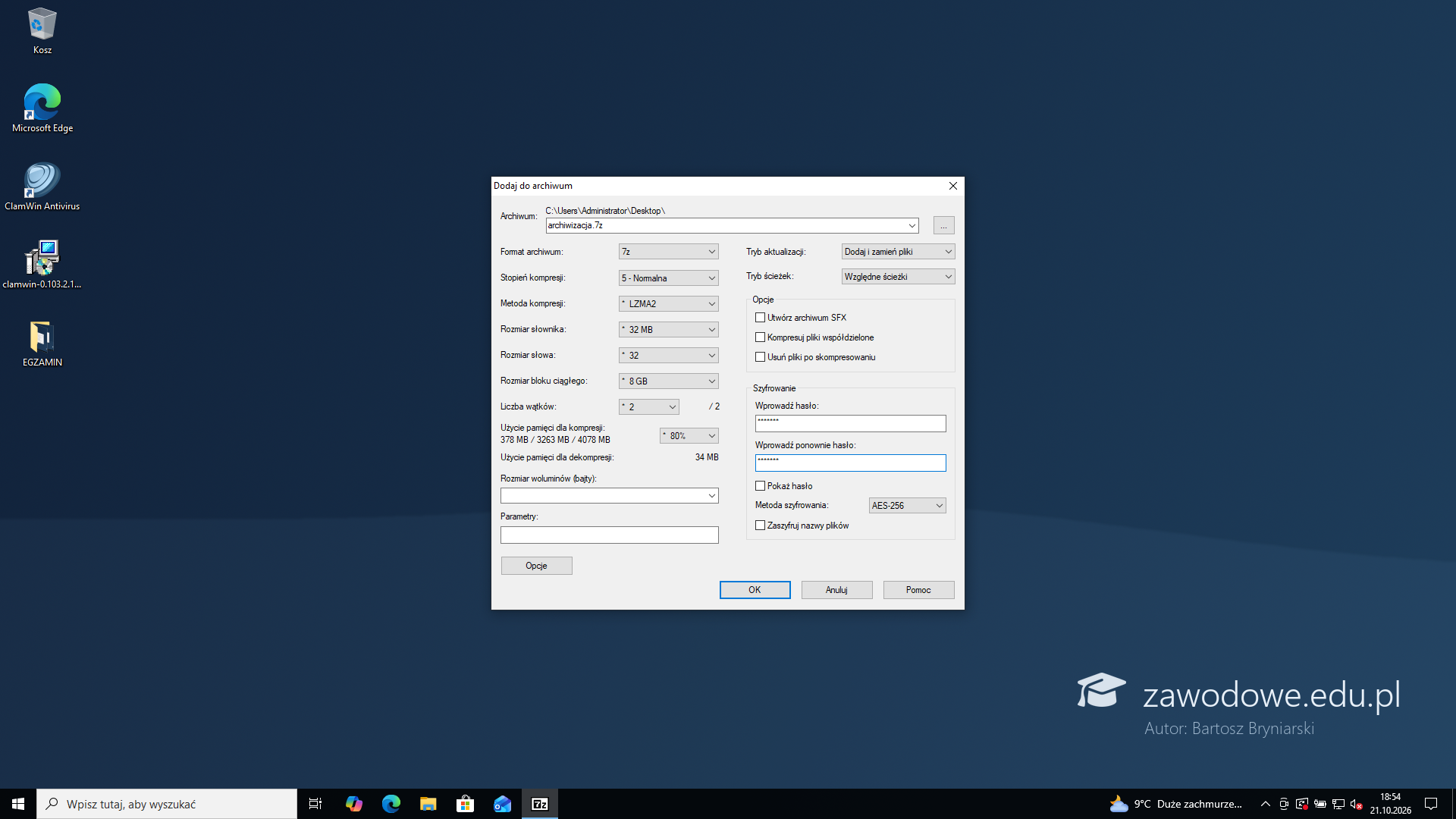Expand the Stopień kompresji dropdown
The height and width of the screenshot is (819, 1456).
click(x=668, y=278)
